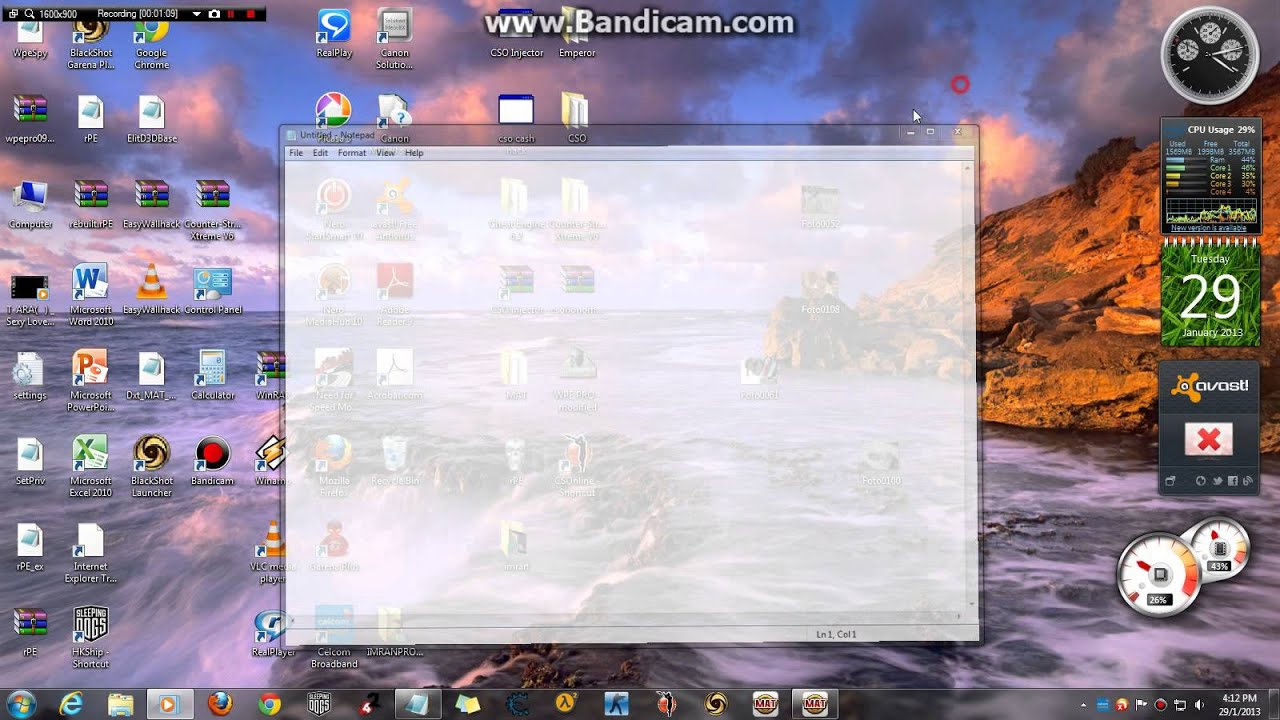This screenshot has width=1280, height=720.
Task: Select the EliteD3DBase file icon
Action: (151, 120)
